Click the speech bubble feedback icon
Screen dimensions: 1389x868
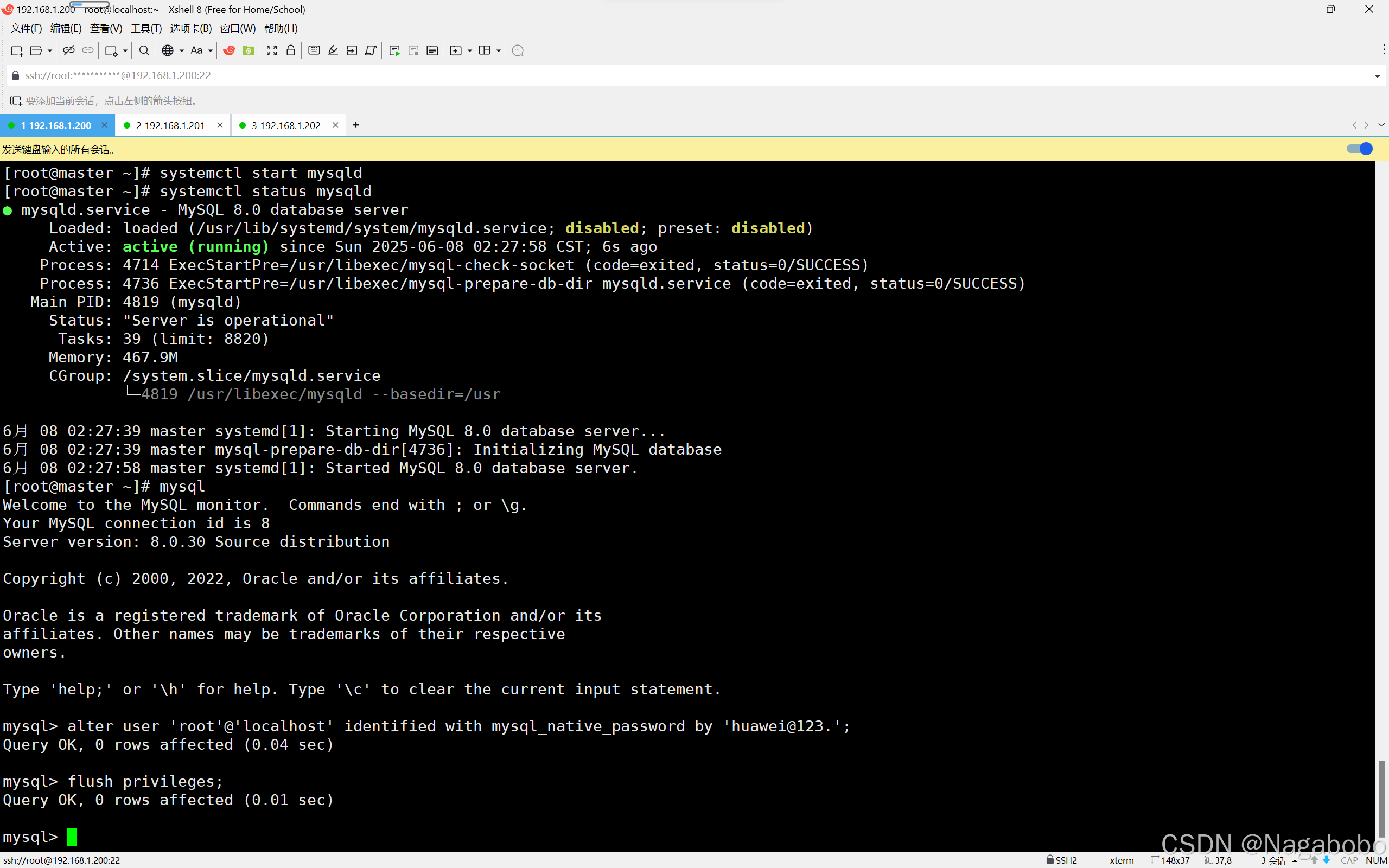[517, 50]
